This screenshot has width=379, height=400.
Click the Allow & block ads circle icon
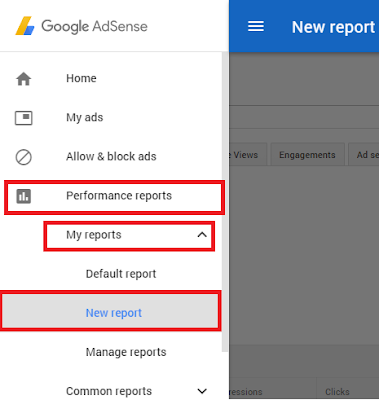coord(24,157)
